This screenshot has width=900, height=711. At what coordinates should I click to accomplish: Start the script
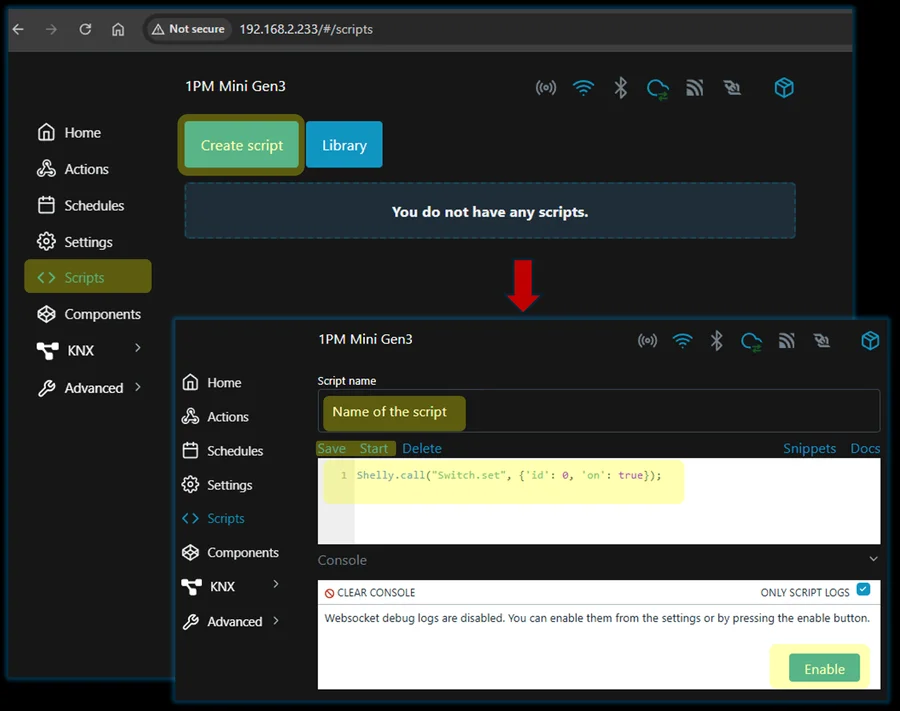point(374,448)
